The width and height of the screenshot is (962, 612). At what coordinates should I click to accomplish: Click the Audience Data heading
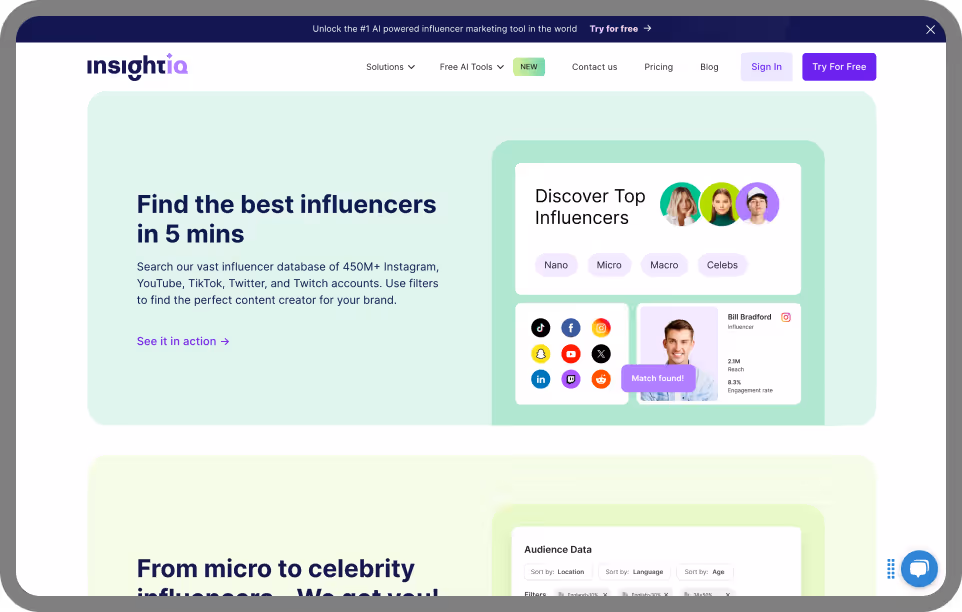click(558, 549)
